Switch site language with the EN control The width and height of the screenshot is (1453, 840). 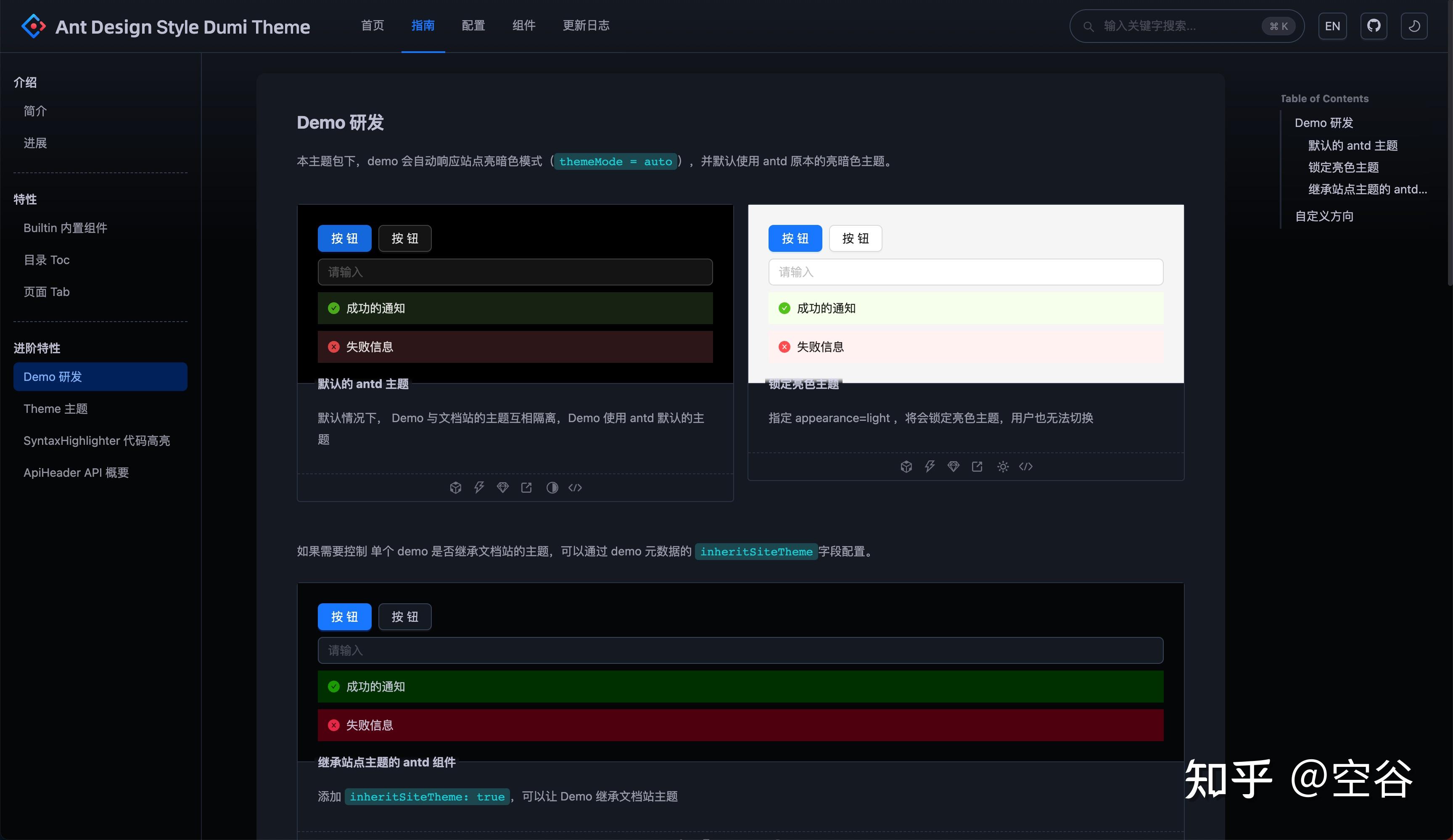point(1332,25)
